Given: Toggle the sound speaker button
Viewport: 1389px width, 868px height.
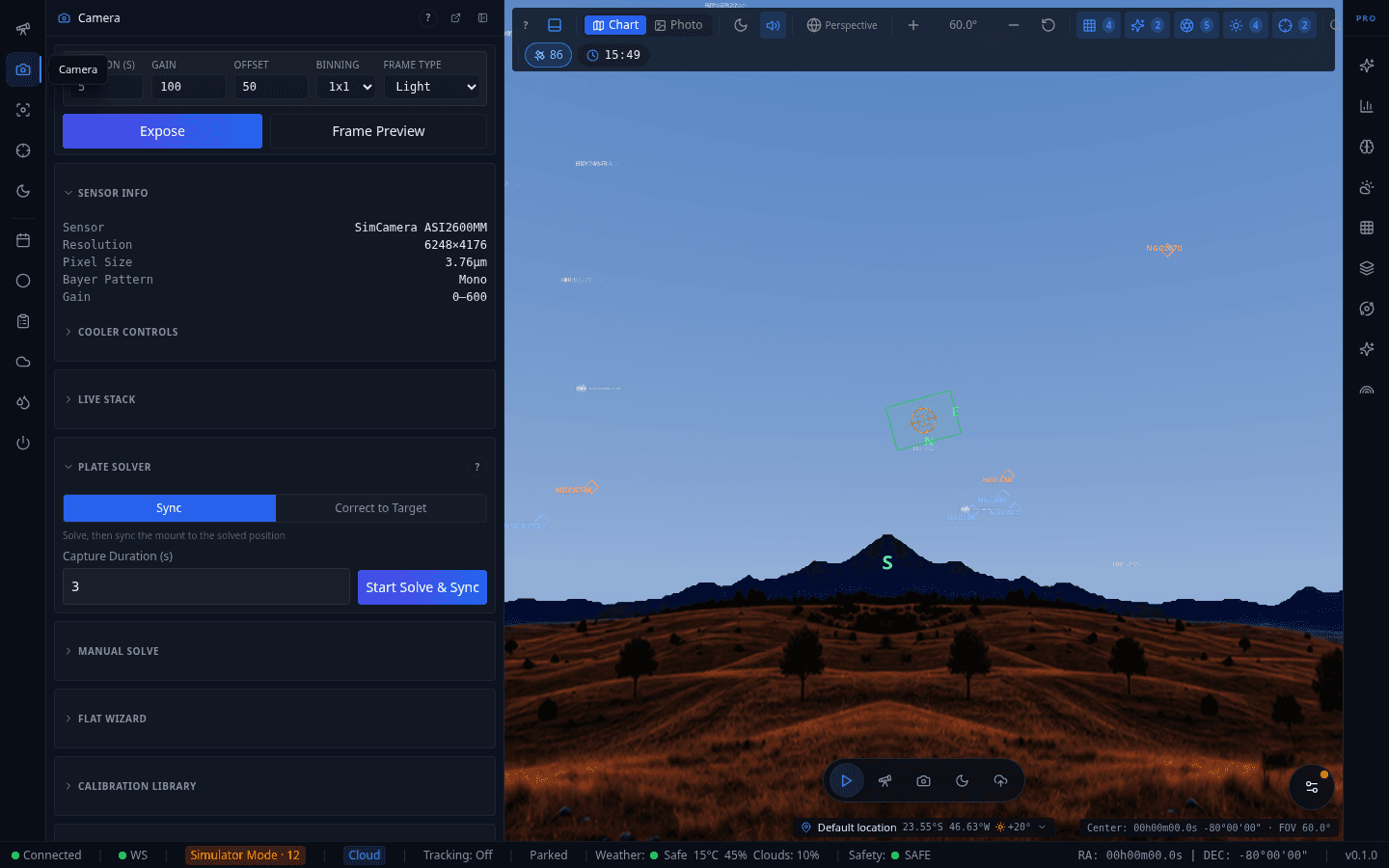Looking at the screenshot, I should click(773, 25).
